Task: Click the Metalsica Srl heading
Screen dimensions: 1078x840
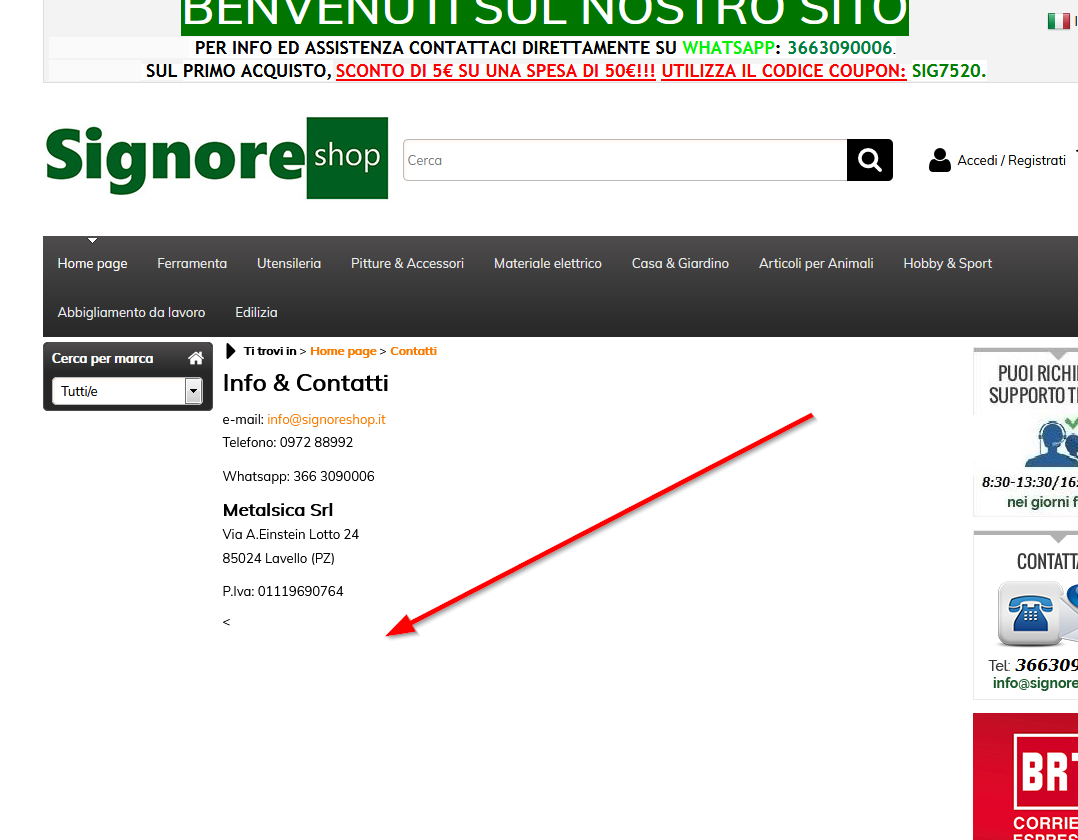Action: [x=278, y=510]
